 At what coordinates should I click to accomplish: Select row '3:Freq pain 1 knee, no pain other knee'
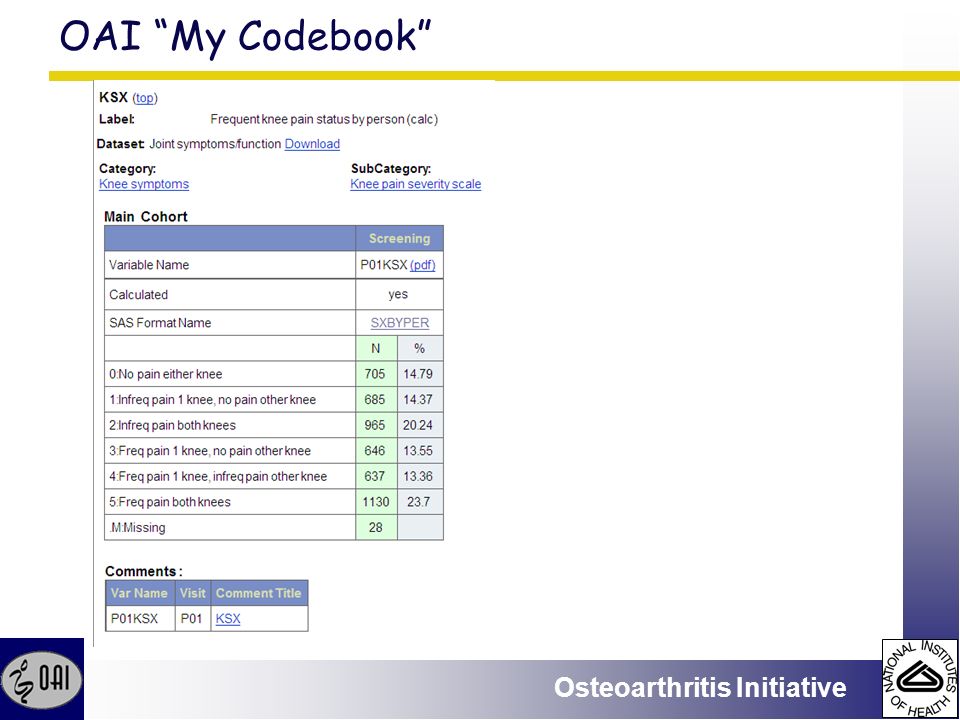coord(274,451)
